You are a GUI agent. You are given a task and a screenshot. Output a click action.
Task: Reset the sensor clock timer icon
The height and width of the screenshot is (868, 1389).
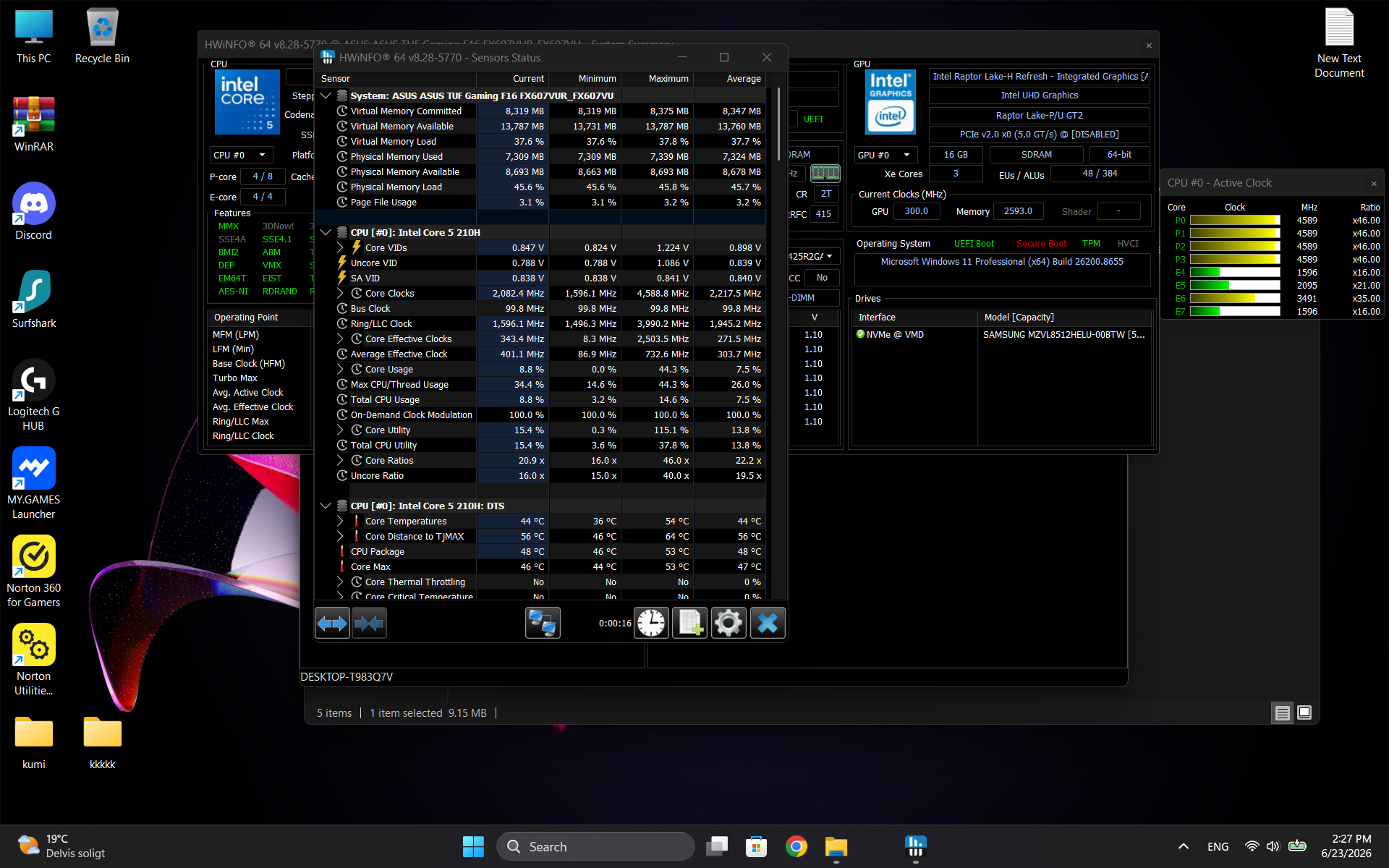pyautogui.click(x=651, y=623)
